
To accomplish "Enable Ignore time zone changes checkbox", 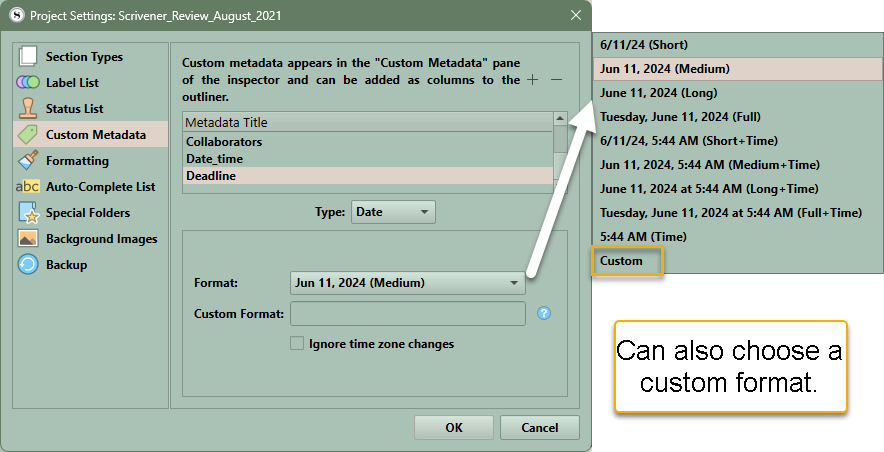I will pos(297,344).
